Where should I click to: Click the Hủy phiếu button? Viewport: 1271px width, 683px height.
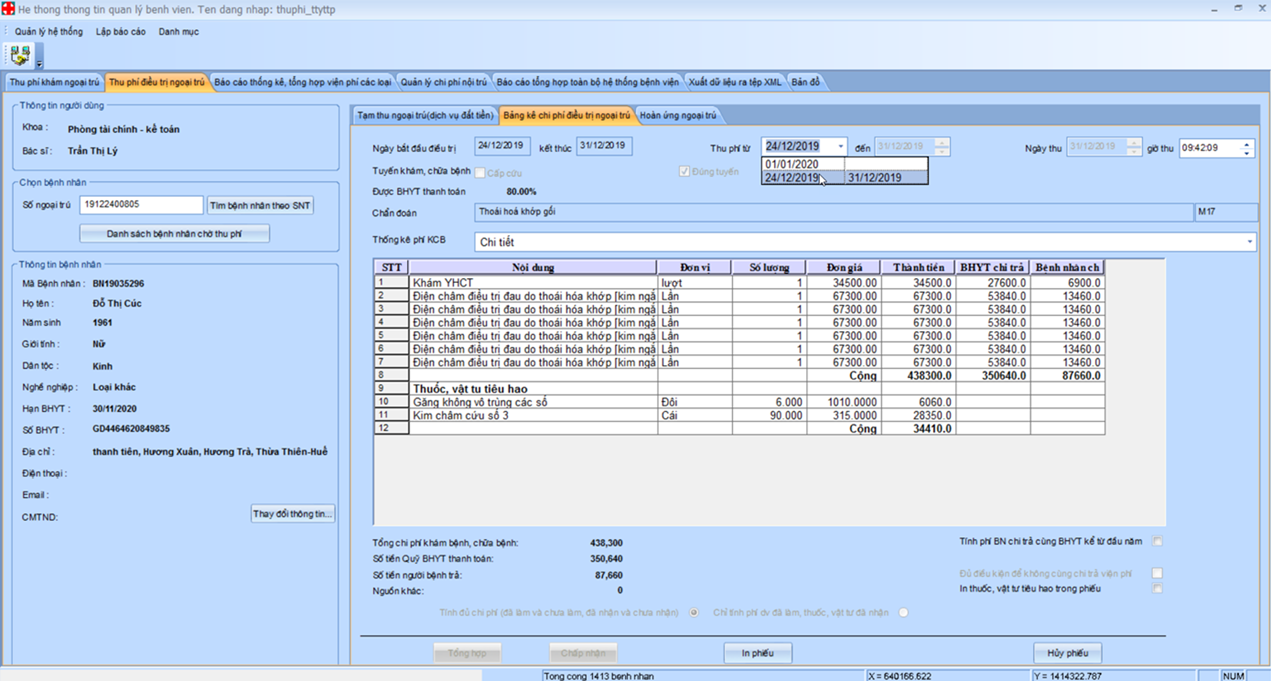[1067, 653]
